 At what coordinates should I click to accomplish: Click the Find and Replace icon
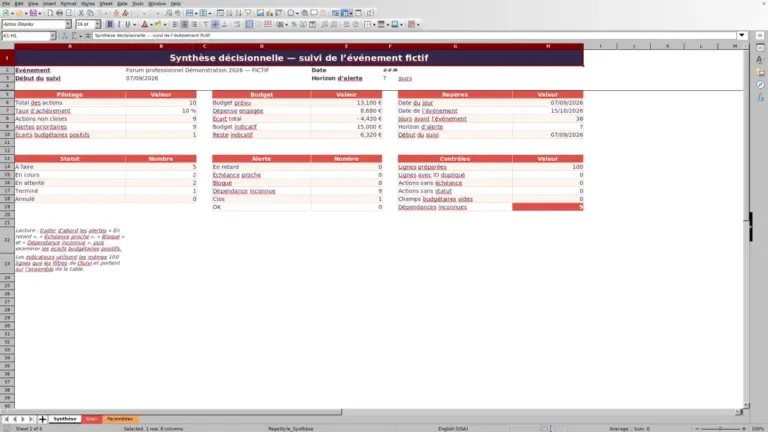(168, 13)
